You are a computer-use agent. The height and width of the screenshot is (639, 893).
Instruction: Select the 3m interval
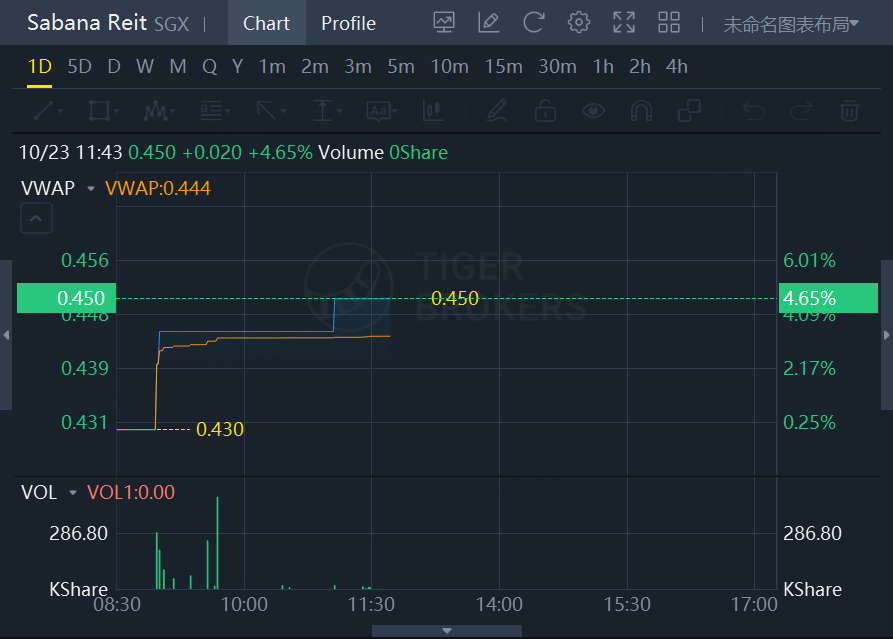(x=358, y=67)
